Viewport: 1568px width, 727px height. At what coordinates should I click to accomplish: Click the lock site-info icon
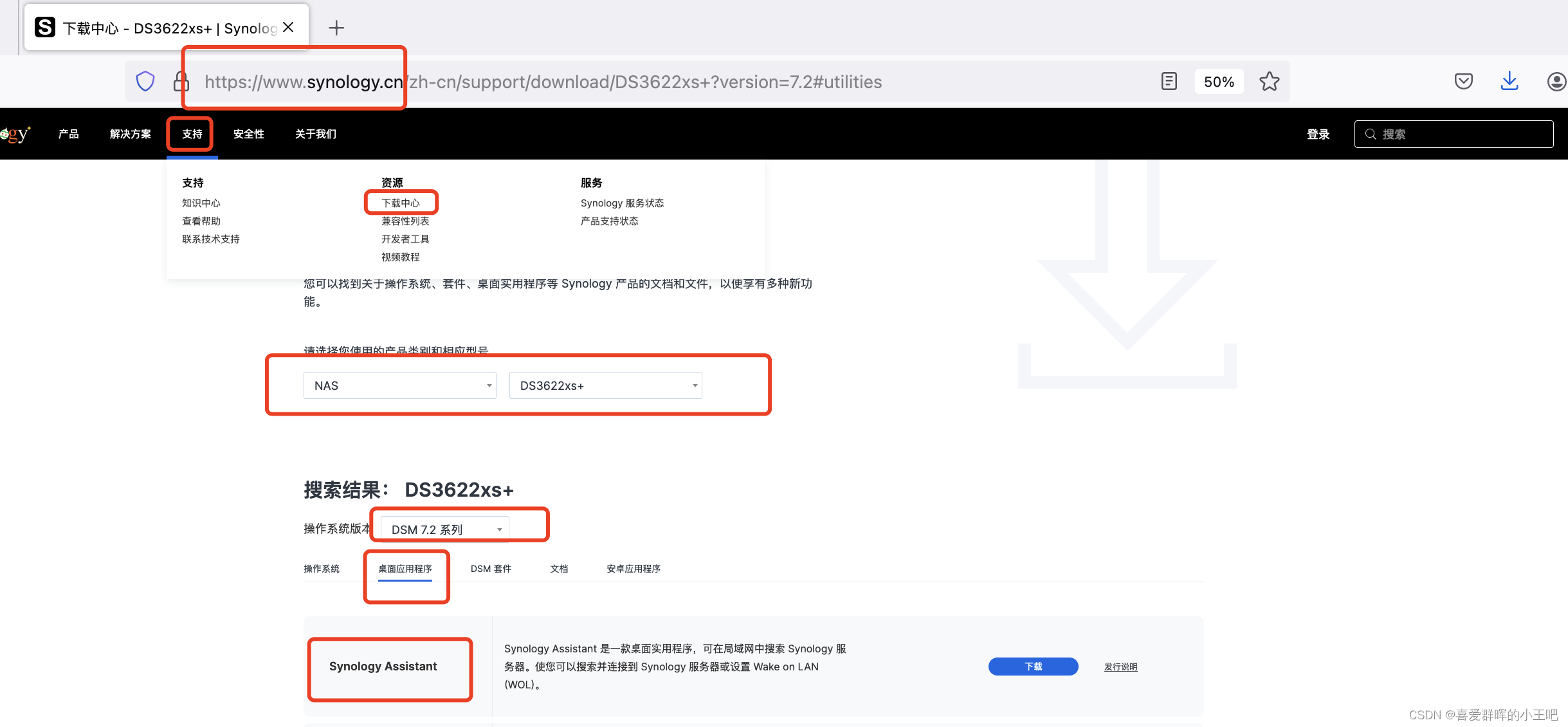(x=181, y=82)
